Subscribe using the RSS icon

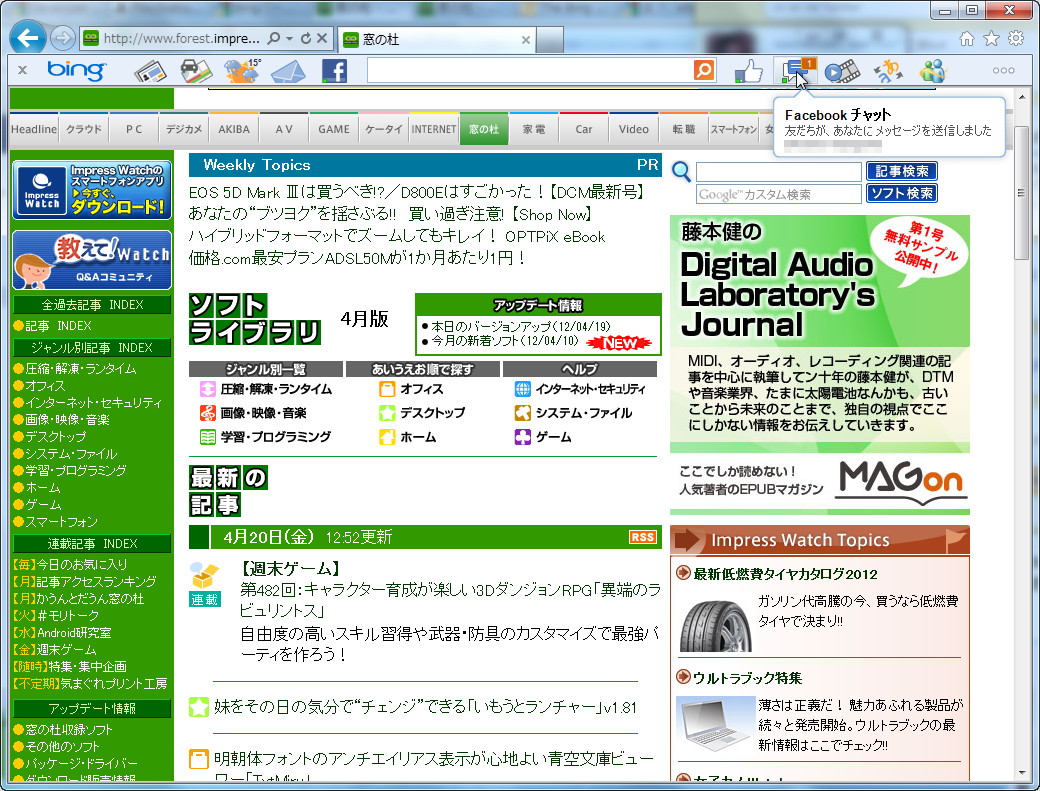tap(645, 537)
